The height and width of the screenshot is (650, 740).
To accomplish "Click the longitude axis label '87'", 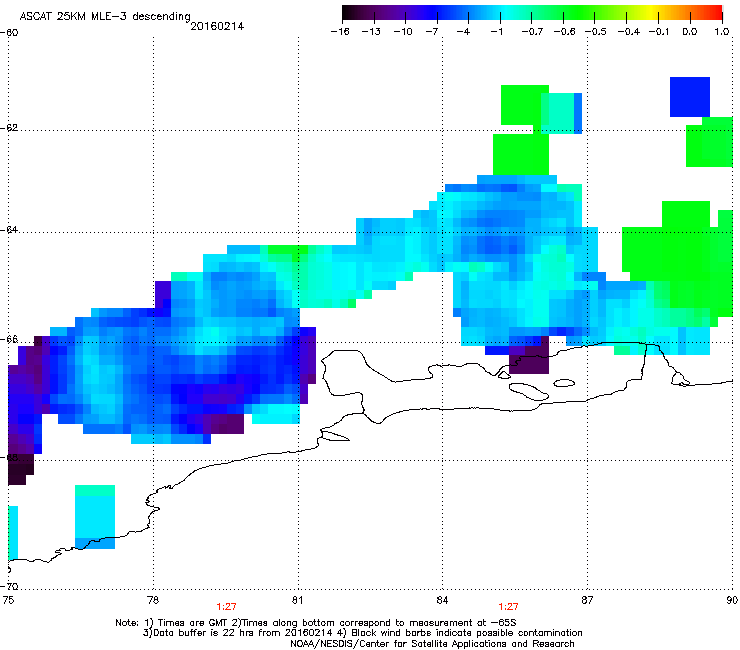I will (587, 600).
